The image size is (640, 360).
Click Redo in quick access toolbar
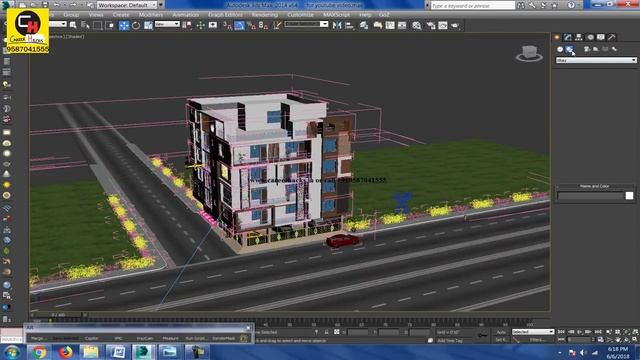73,5
